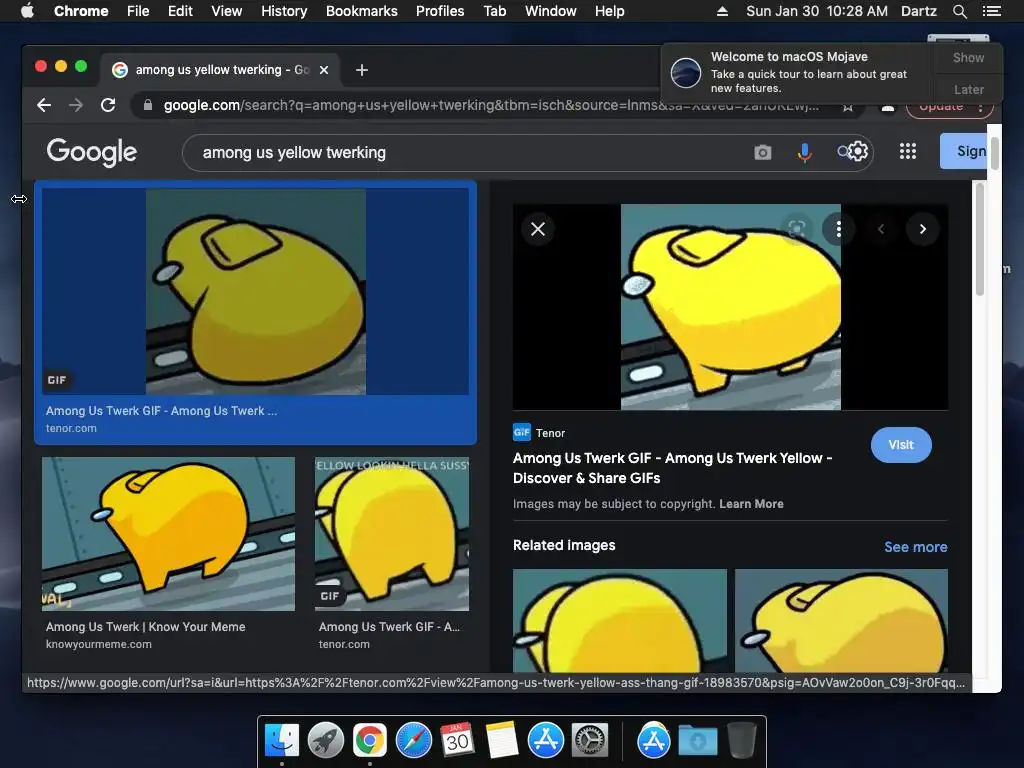Open the File menu

click(x=138, y=11)
